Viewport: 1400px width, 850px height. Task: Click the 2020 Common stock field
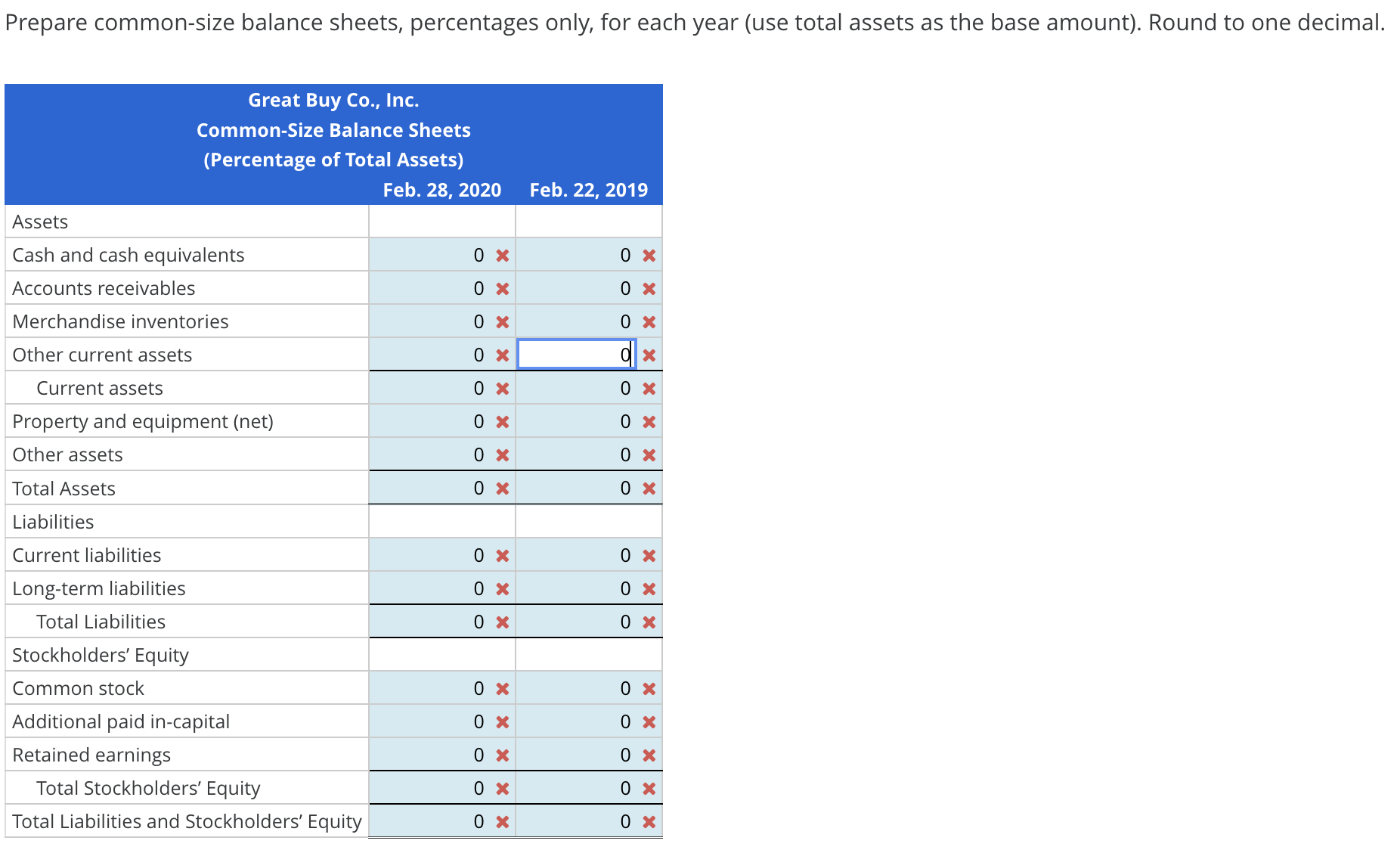point(429,688)
